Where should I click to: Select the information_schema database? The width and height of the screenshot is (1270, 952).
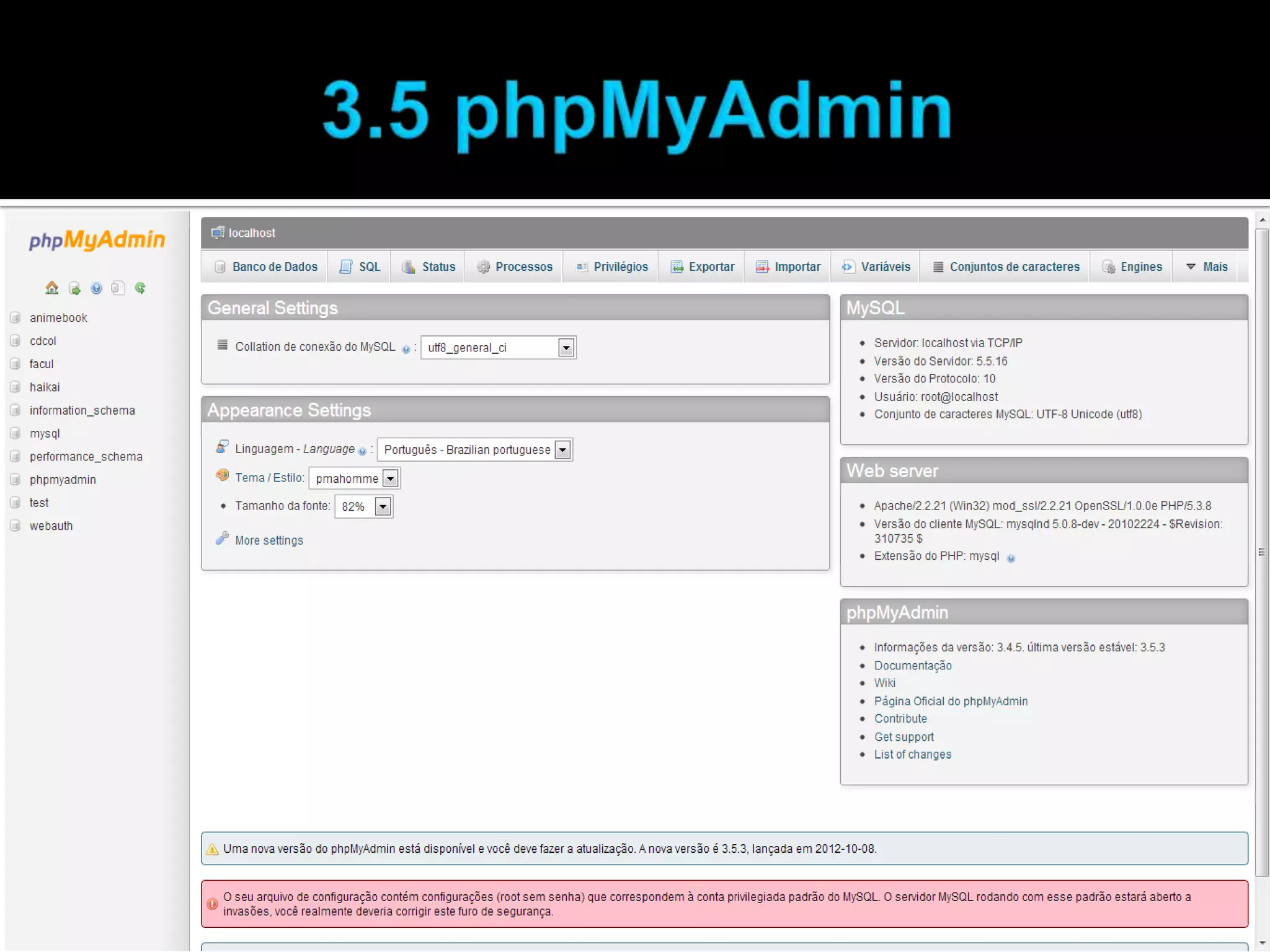(x=82, y=410)
